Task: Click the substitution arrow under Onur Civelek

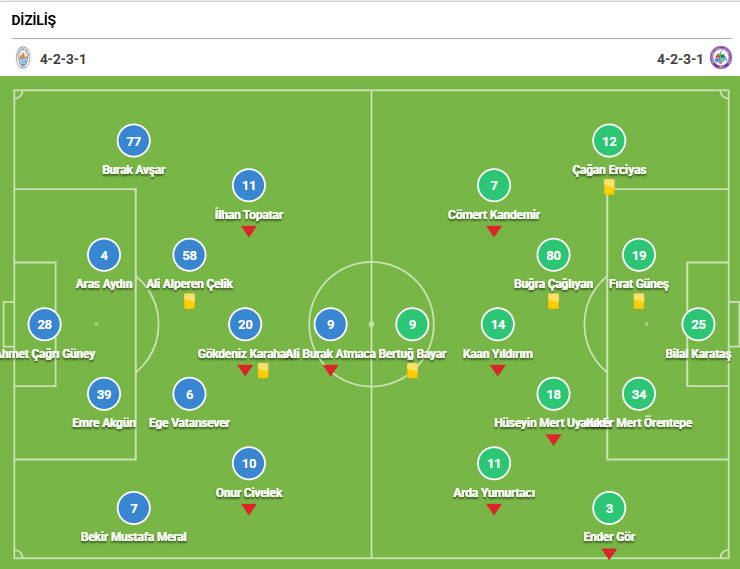Action: [x=249, y=509]
